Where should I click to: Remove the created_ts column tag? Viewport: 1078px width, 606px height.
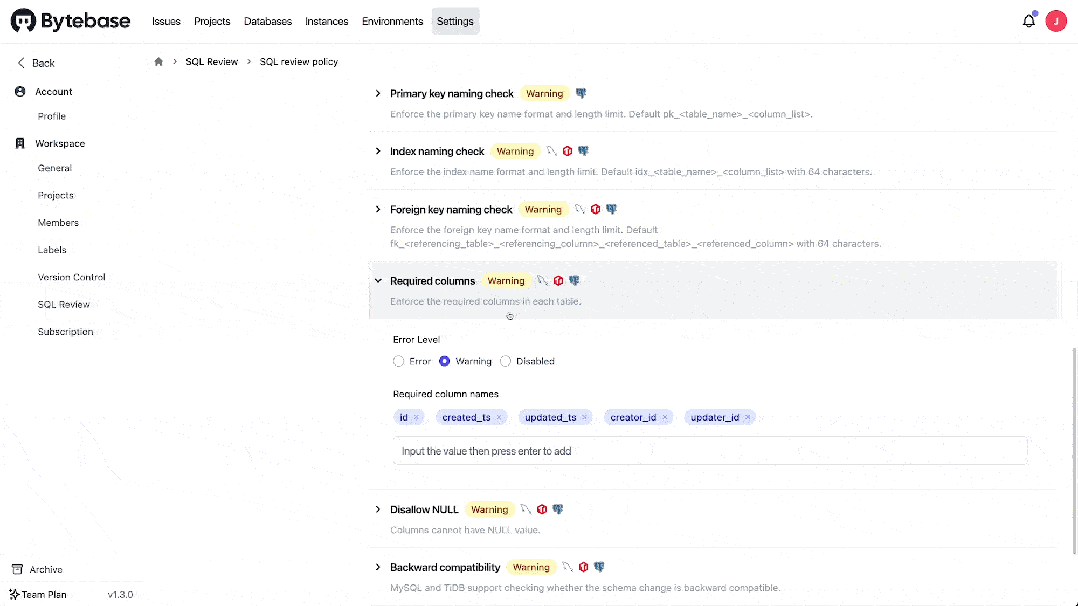[x=499, y=418]
